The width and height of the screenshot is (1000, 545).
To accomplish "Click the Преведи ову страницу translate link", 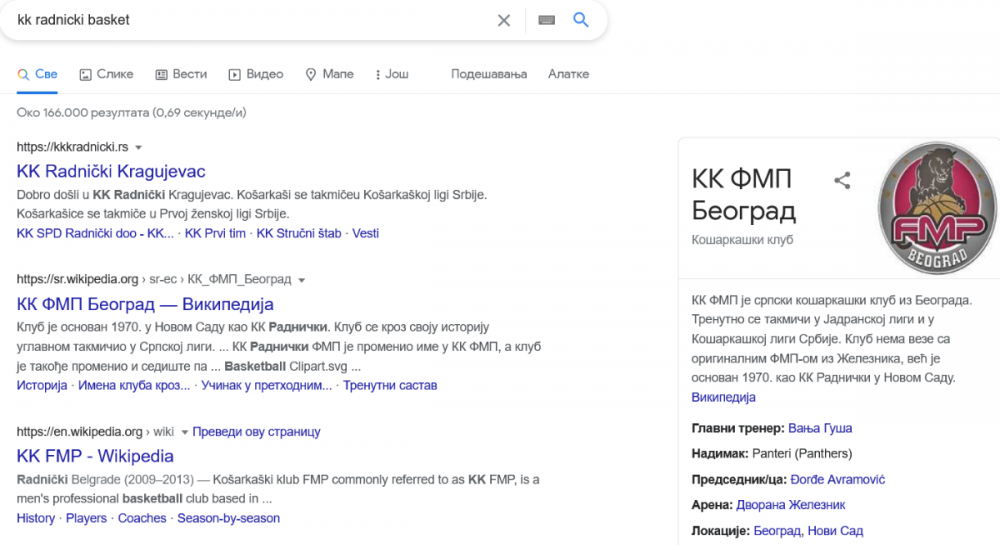I will pyautogui.click(x=256, y=432).
